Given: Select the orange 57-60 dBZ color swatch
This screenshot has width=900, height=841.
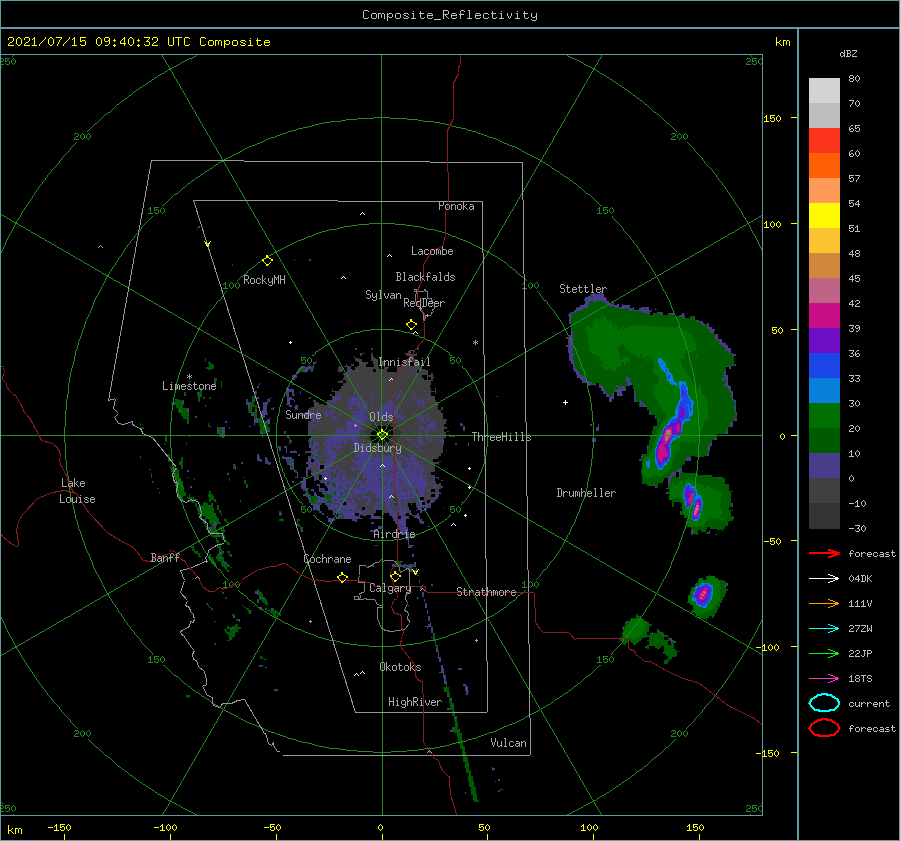Looking at the screenshot, I should click(824, 166).
